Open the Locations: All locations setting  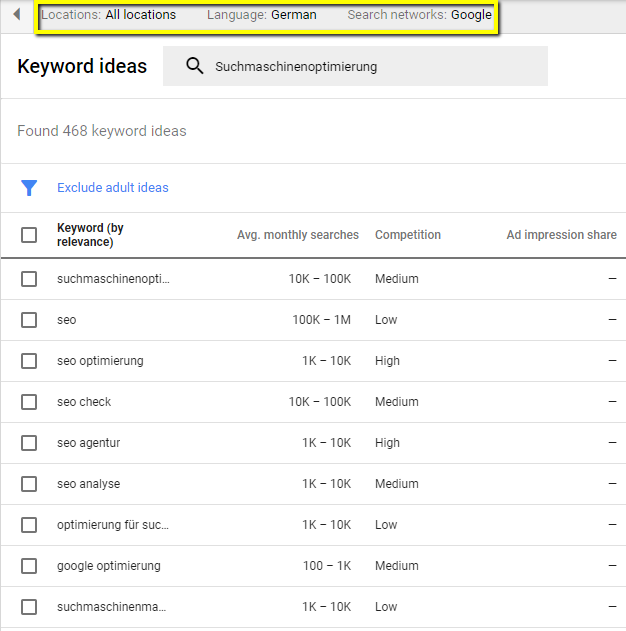pyautogui.click(x=109, y=15)
